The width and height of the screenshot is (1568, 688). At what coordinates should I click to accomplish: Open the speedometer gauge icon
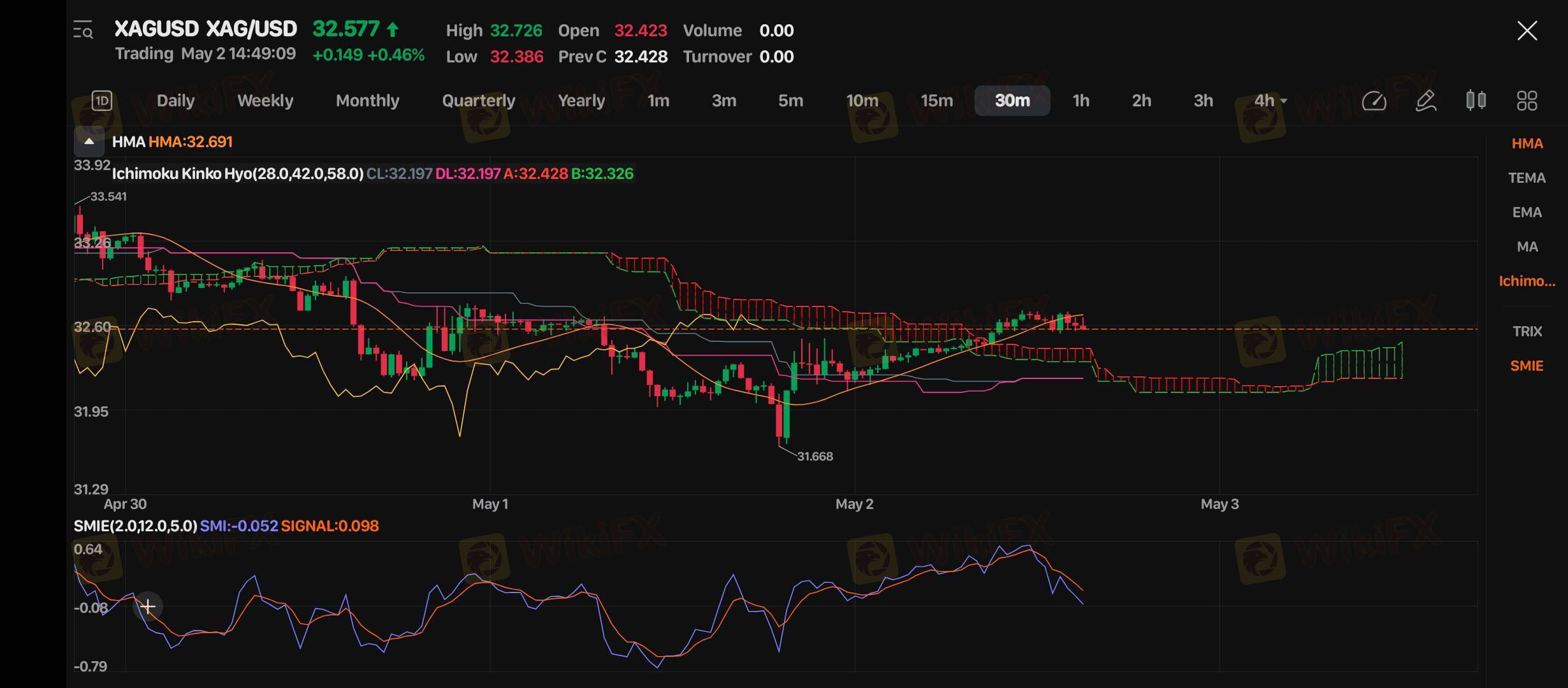1374,101
